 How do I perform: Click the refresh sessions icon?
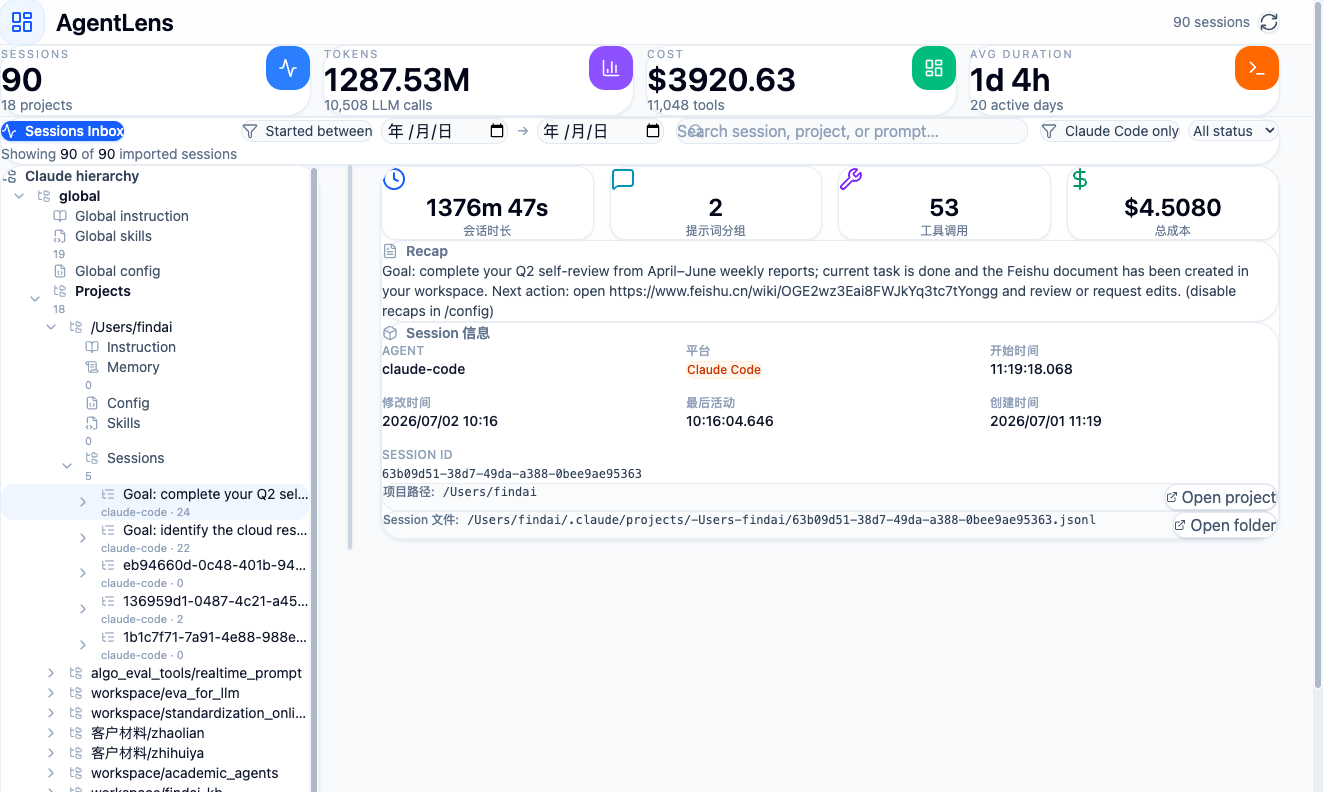click(x=1269, y=22)
